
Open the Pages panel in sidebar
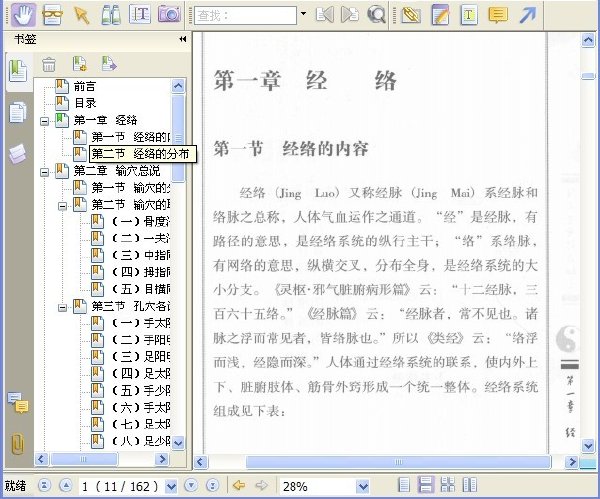17,112
